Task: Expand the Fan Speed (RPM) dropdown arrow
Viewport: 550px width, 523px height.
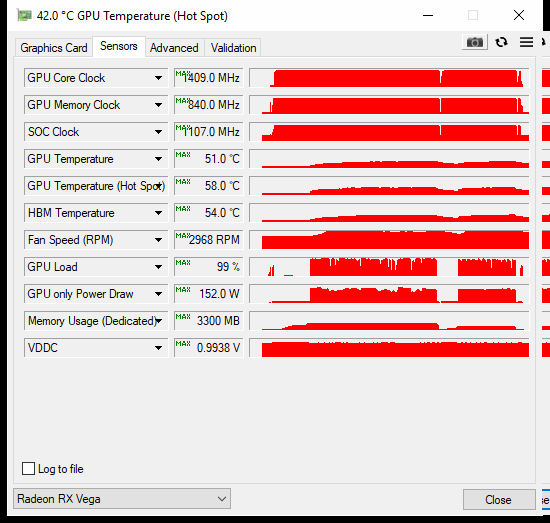Action: pos(159,240)
